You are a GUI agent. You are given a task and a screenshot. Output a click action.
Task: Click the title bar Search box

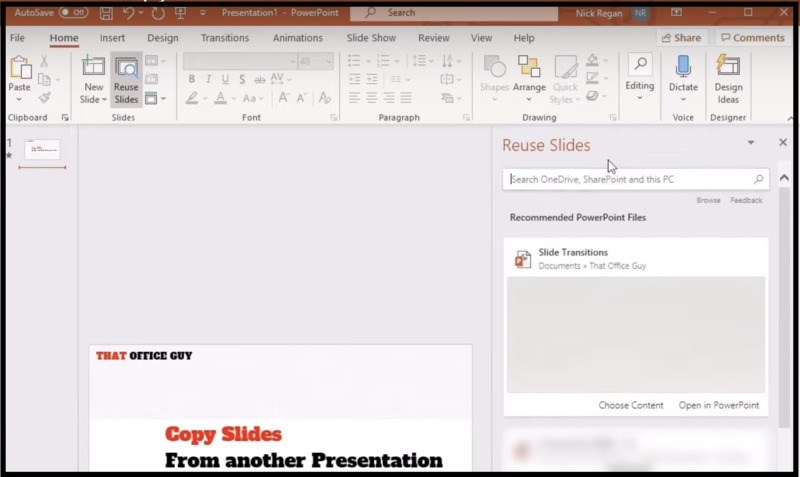[454, 13]
